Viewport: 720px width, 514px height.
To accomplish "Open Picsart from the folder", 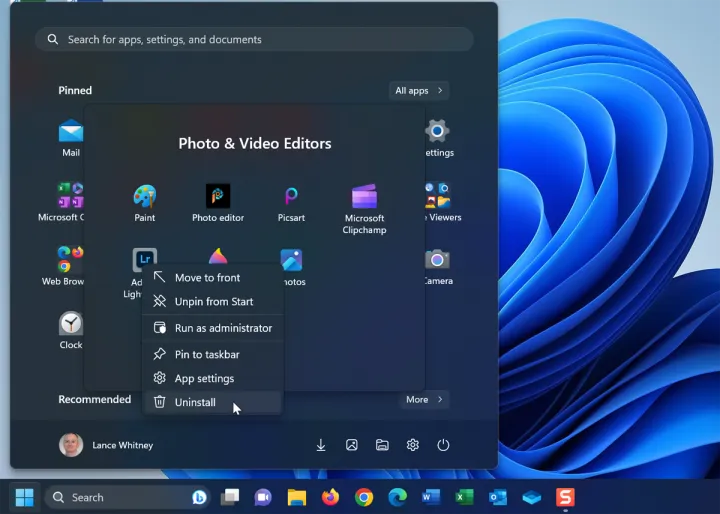I will (x=291, y=197).
